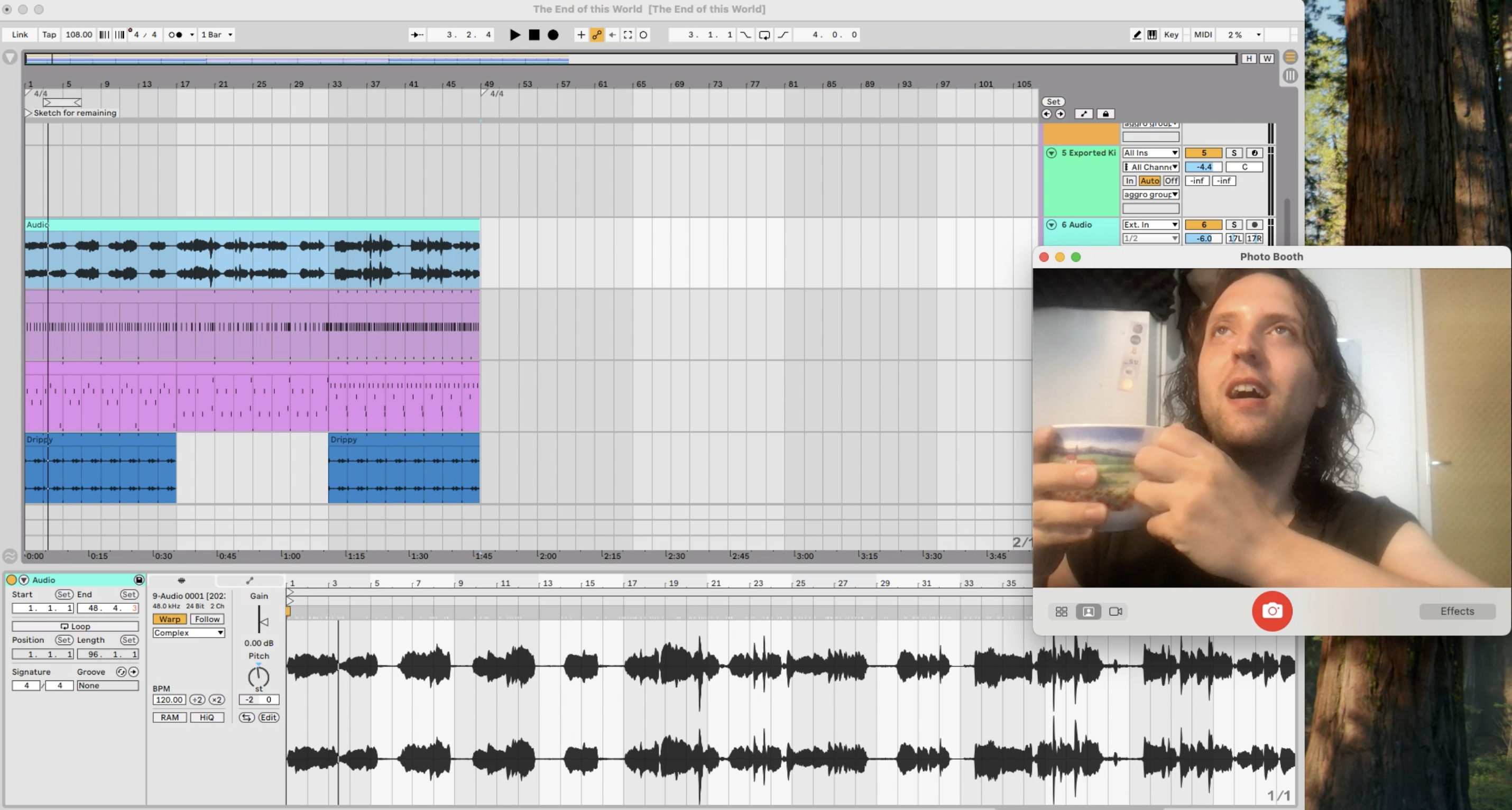Toggle the computer MIDI keyboard icon
Screen dimensions: 1512x810
1152,34
